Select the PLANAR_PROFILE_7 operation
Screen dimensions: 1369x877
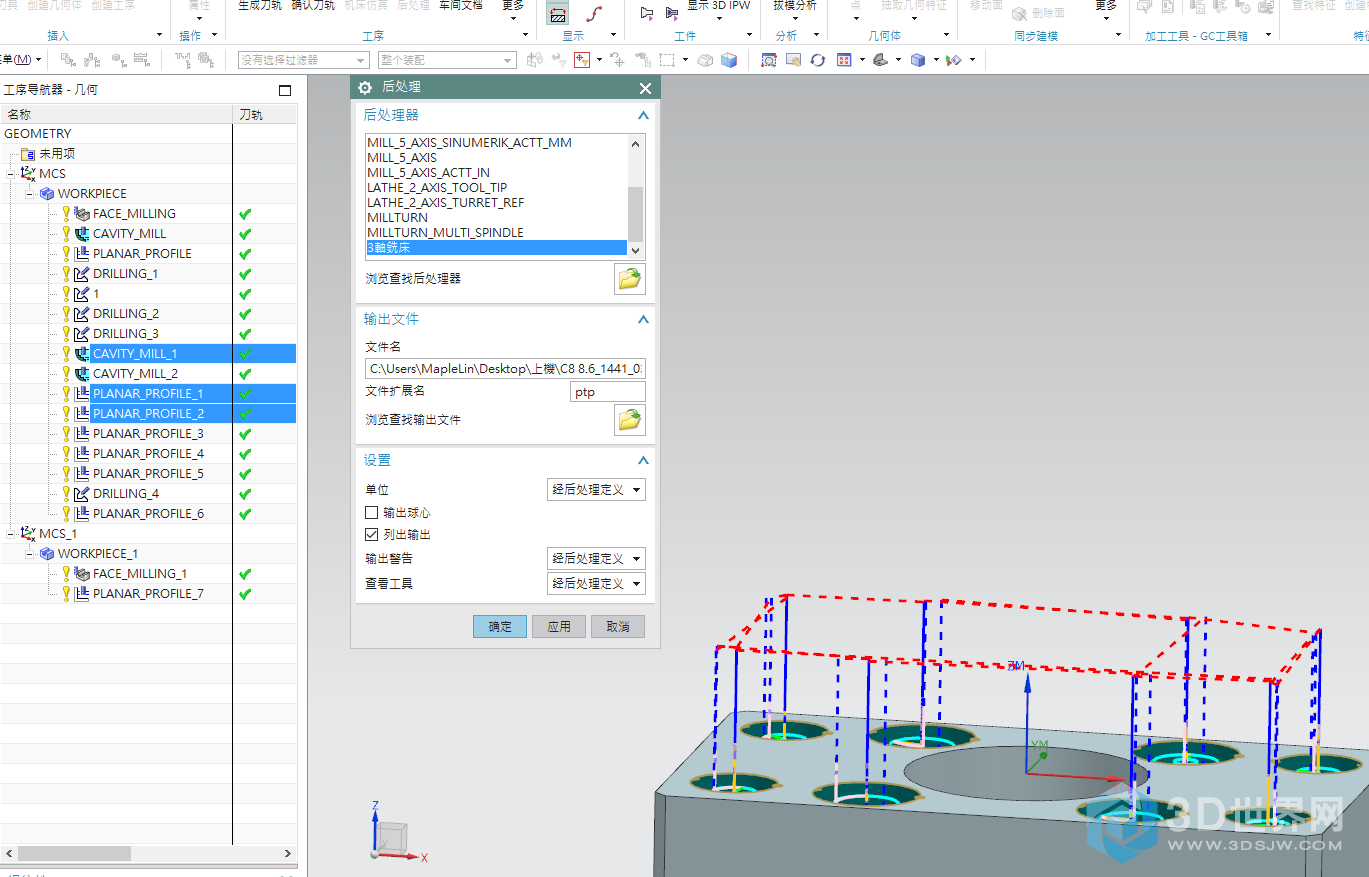pos(148,594)
